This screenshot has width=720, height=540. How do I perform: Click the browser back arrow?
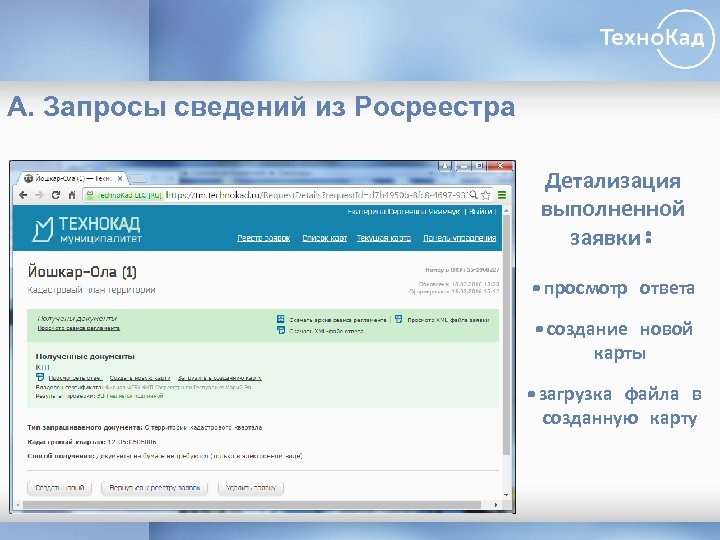(23, 195)
